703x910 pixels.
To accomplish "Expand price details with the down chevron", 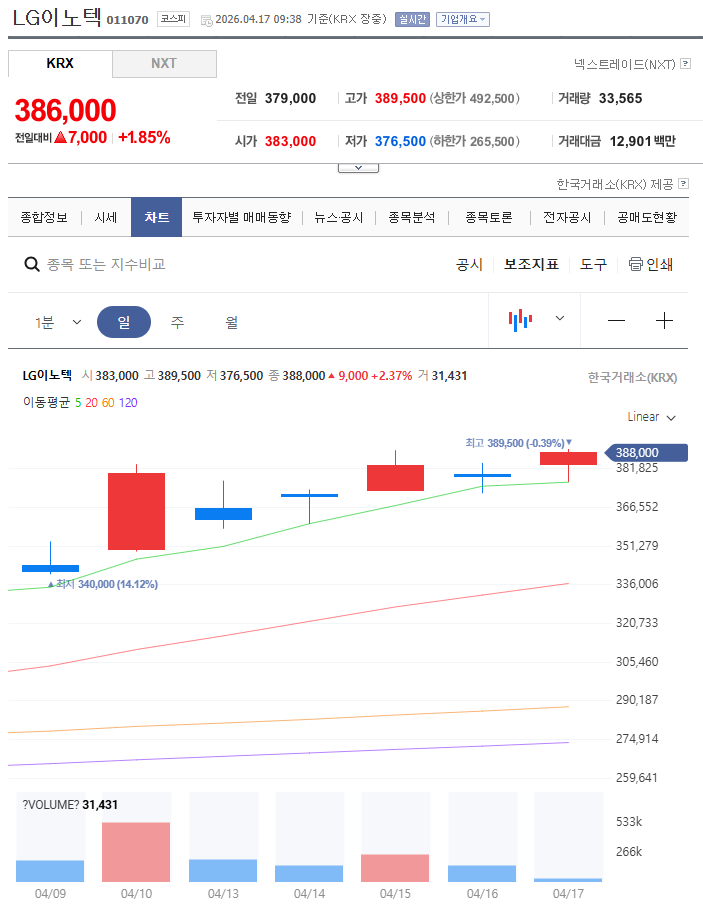I will tap(358, 168).
